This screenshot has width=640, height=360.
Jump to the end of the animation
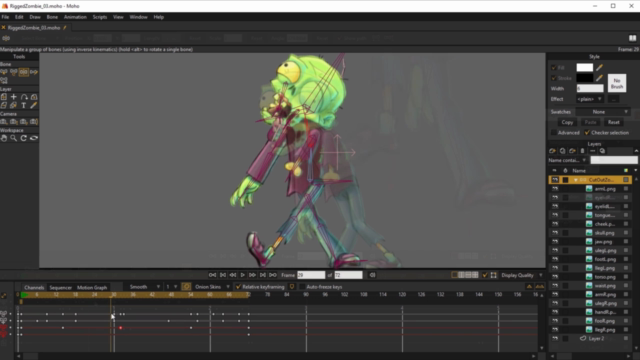(273, 275)
